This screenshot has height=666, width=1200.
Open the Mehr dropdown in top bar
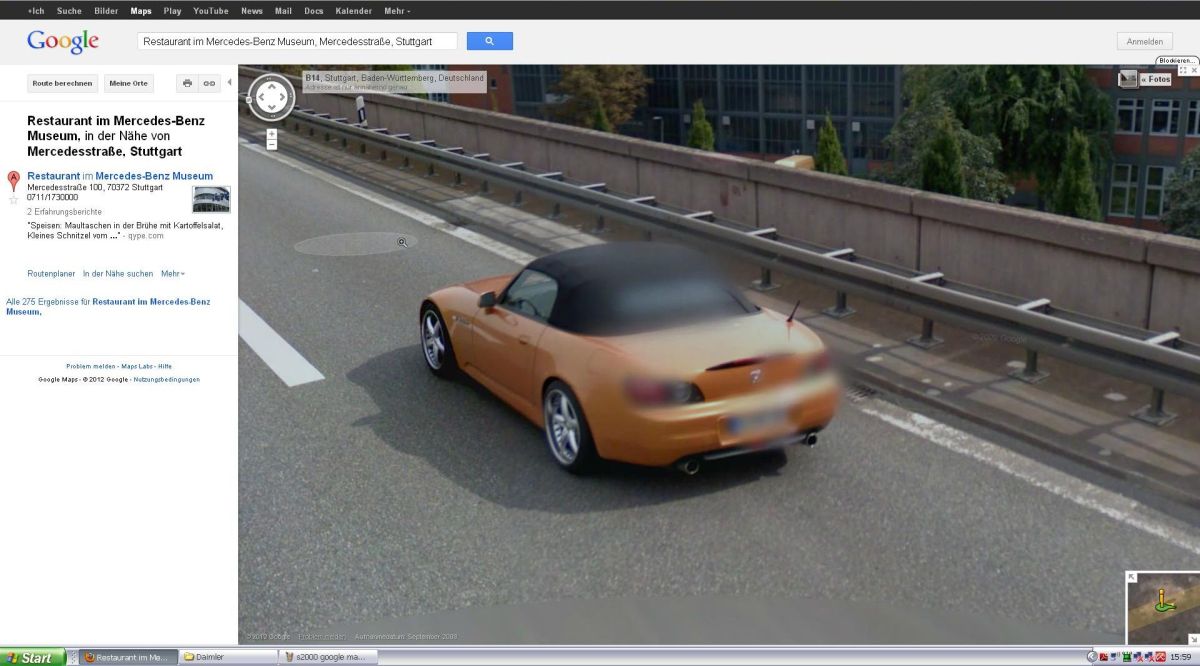click(x=396, y=11)
